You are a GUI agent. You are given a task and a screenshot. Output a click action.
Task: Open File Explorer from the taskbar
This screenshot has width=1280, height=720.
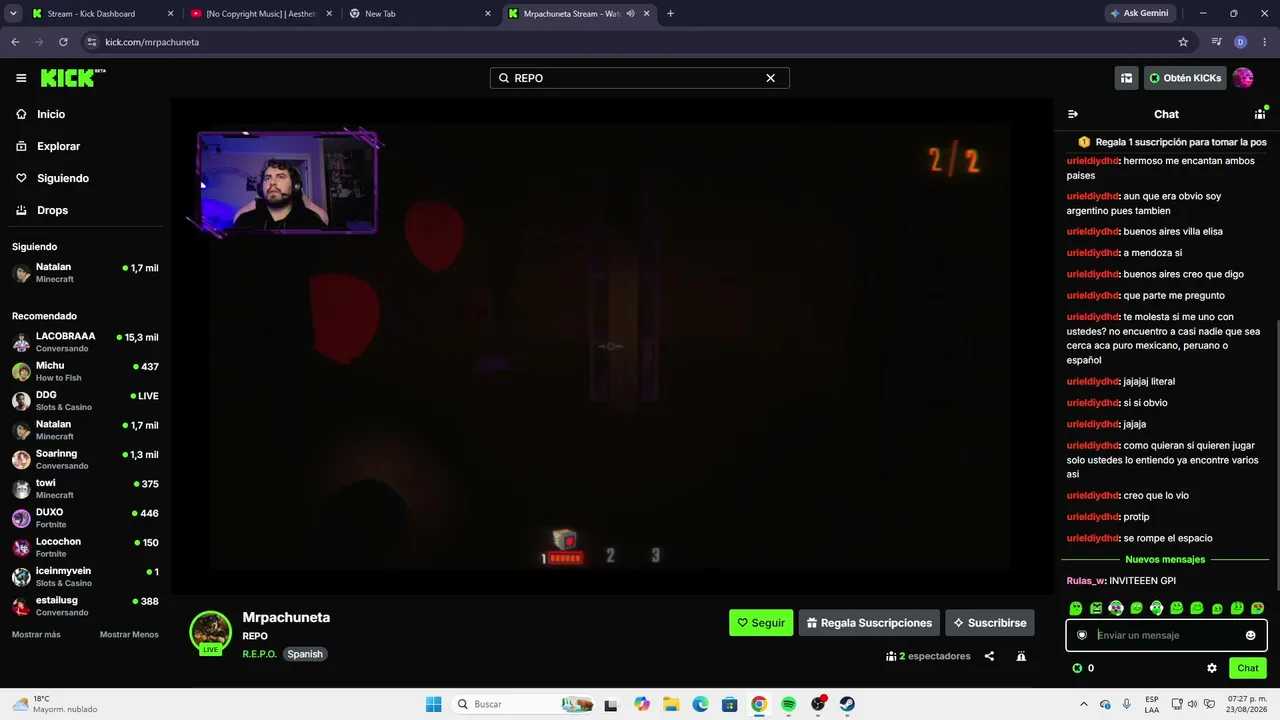tap(671, 704)
